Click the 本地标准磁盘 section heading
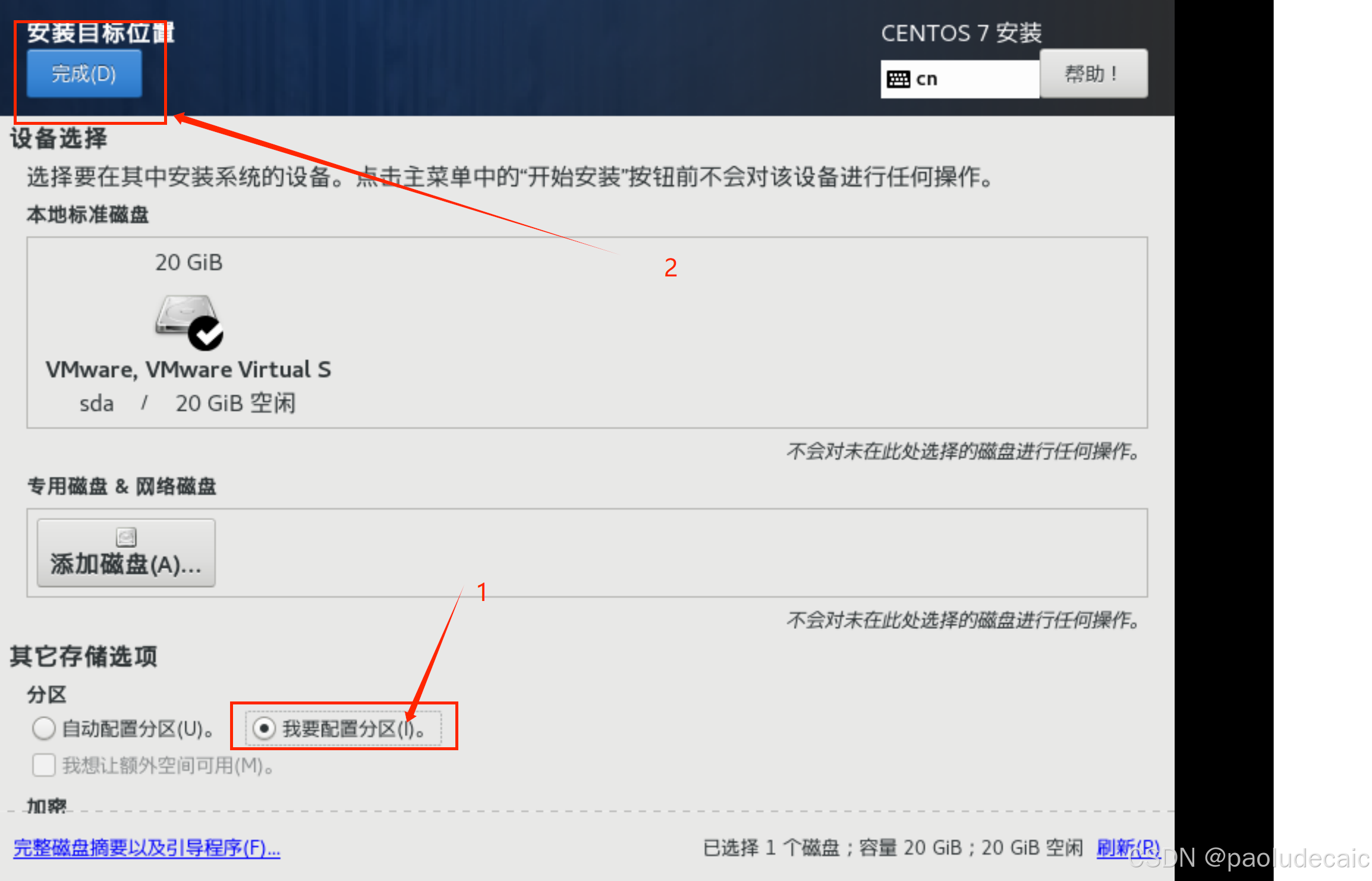Image resolution: width=1372 pixels, height=881 pixels. (87, 215)
